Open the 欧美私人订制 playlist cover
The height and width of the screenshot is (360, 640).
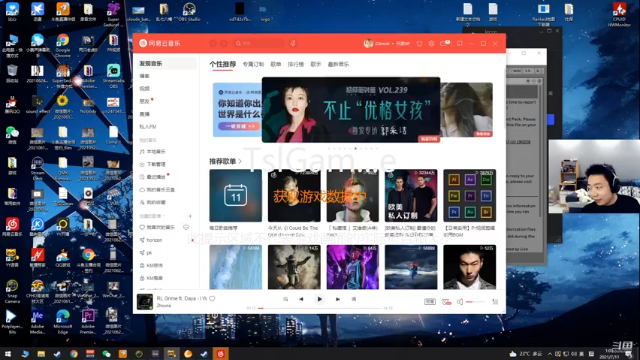pos(411,196)
